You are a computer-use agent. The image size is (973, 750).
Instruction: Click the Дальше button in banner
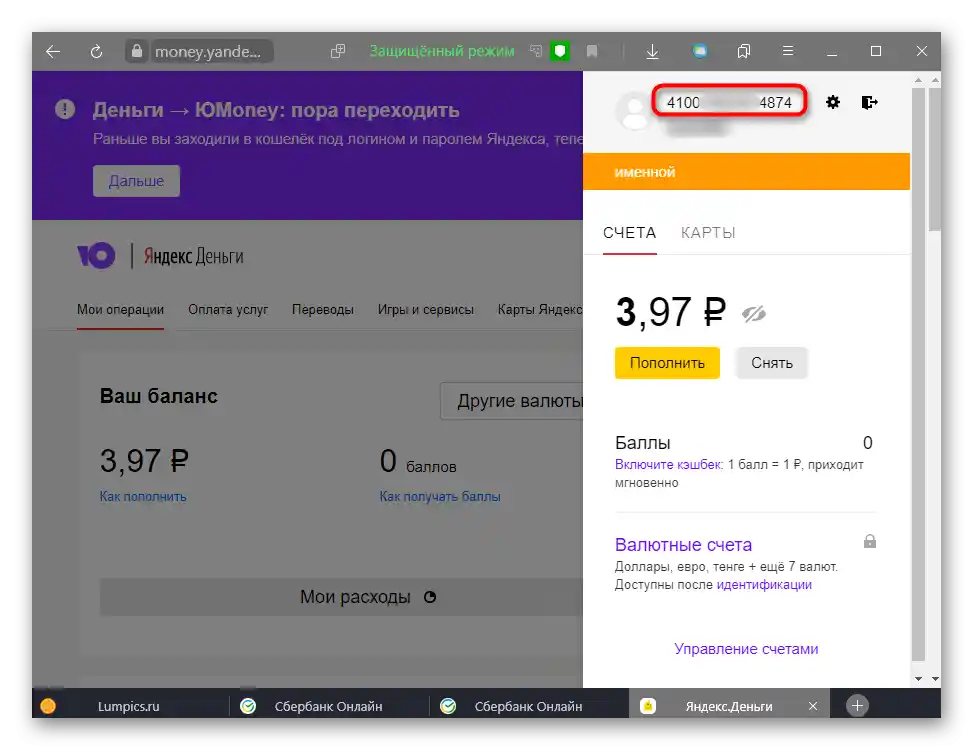click(137, 181)
